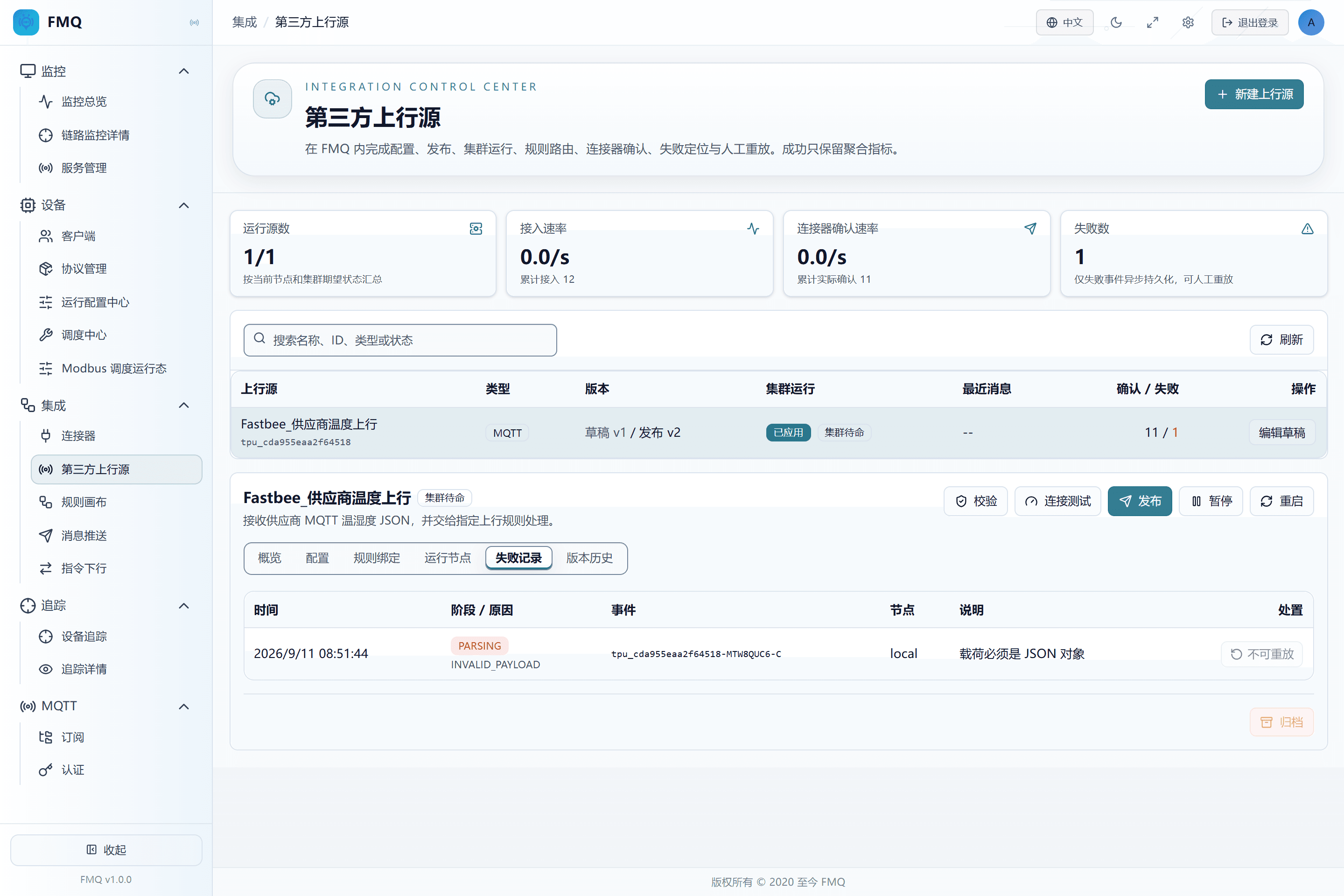Restart the source with 重启
The height and width of the screenshot is (896, 1344).
[1282, 501]
